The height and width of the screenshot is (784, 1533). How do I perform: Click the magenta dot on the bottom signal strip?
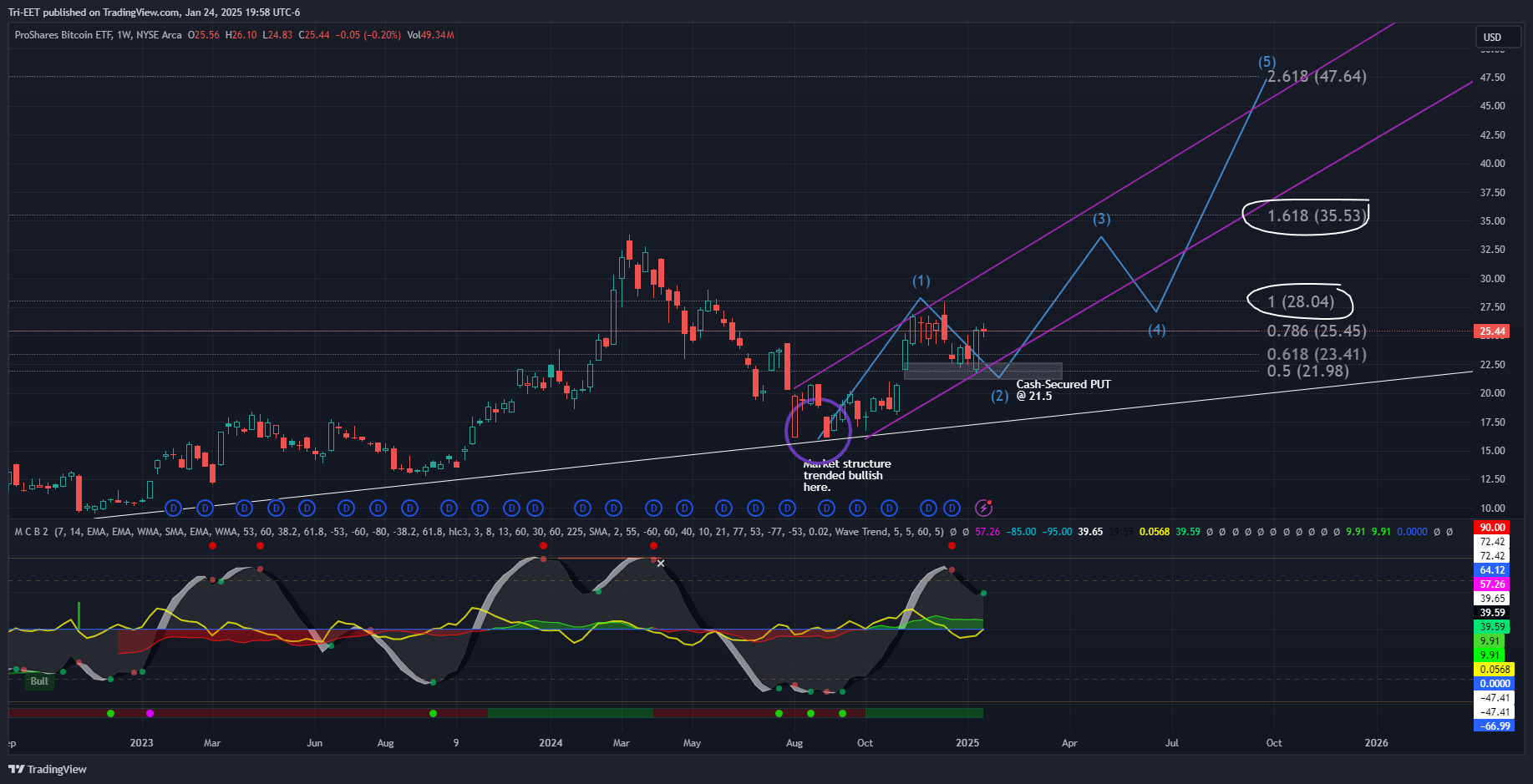pos(150,713)
